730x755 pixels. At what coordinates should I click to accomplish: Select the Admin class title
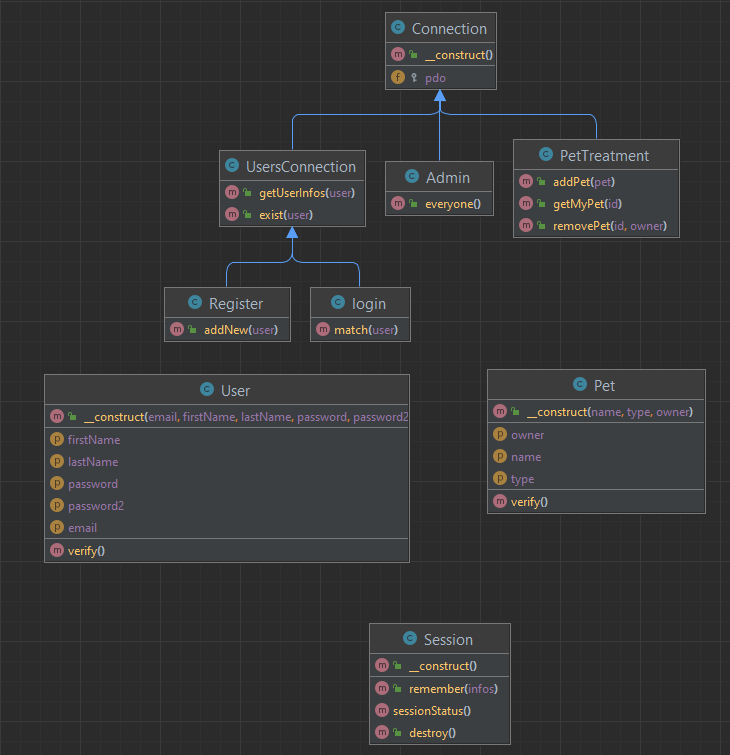click(448, 178)
